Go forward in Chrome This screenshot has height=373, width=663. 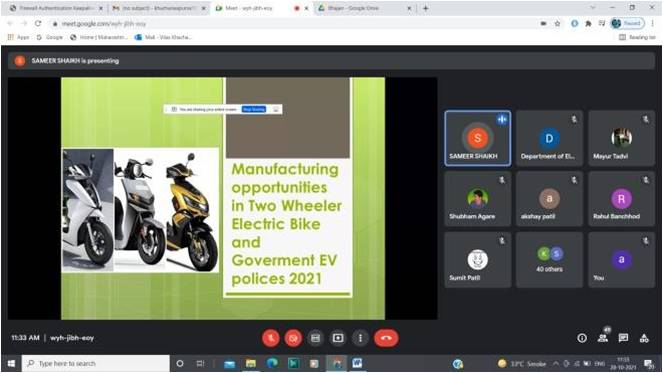(x=24, y=24)
